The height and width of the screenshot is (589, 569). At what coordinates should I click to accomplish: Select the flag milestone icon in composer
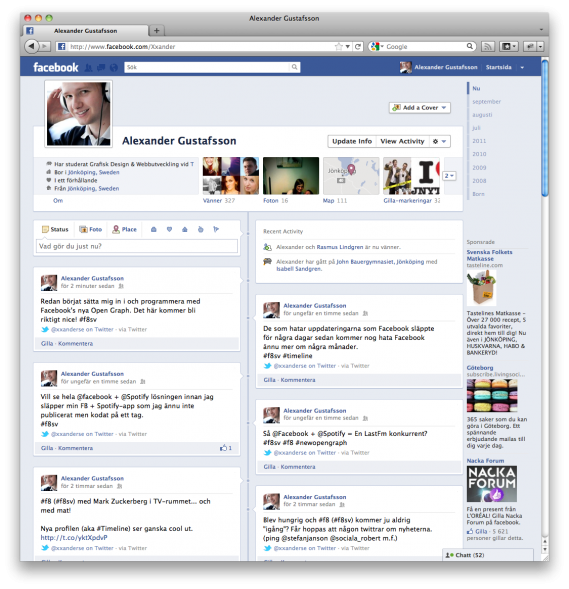coord(216,229)
